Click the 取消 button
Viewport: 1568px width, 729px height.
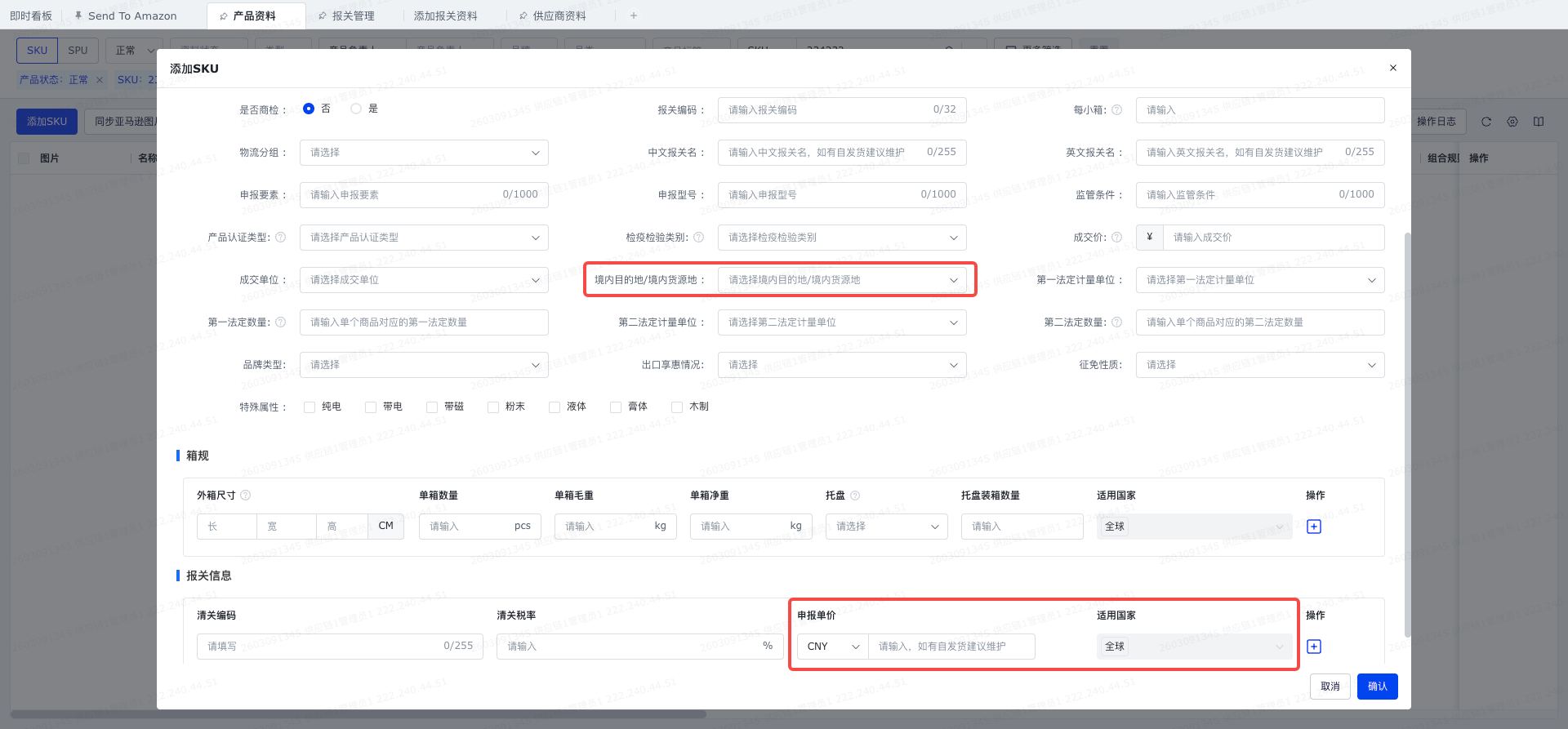(1330, 687)
